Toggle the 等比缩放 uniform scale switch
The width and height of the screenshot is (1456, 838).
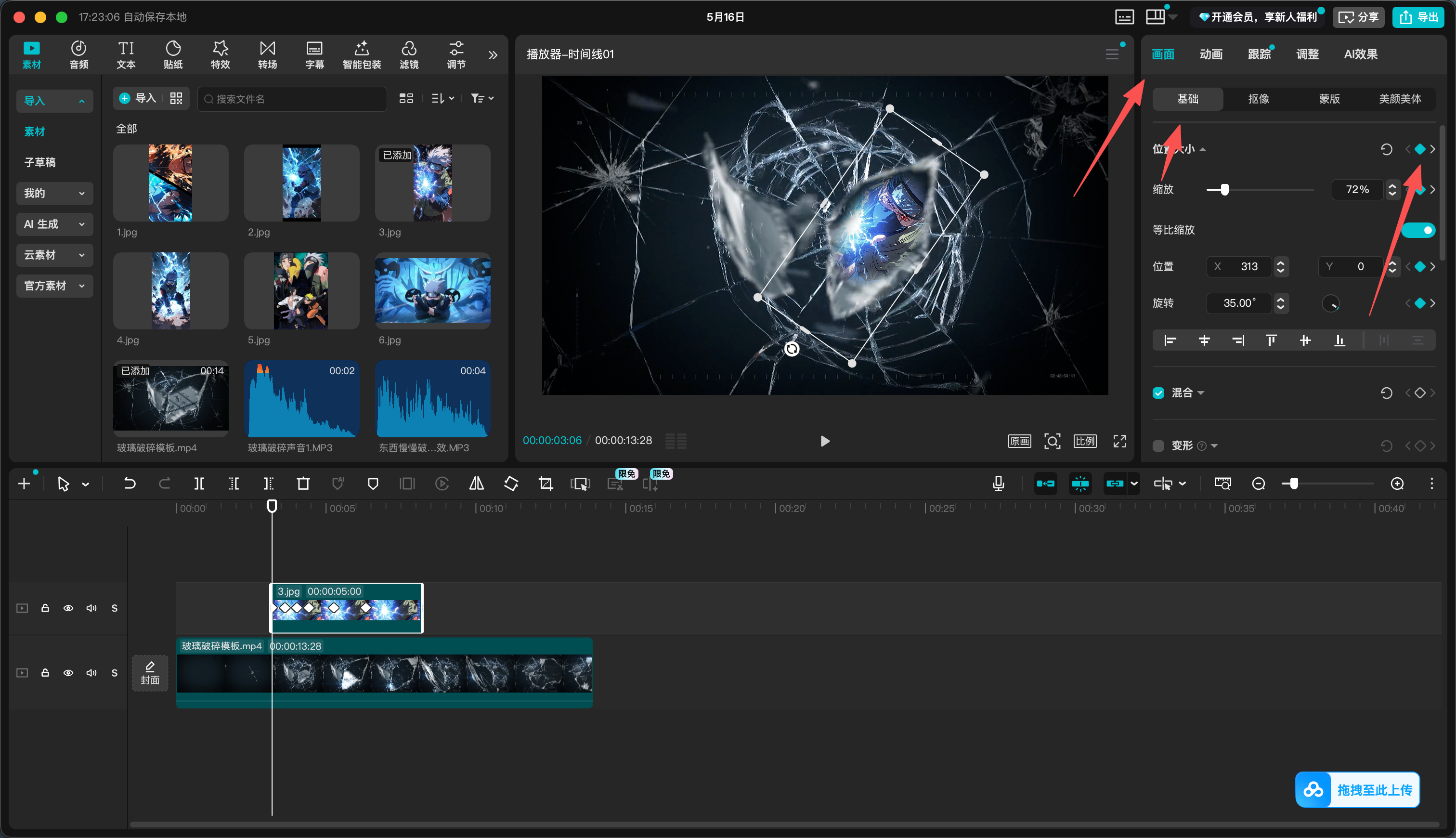(x=1418, y=230)
